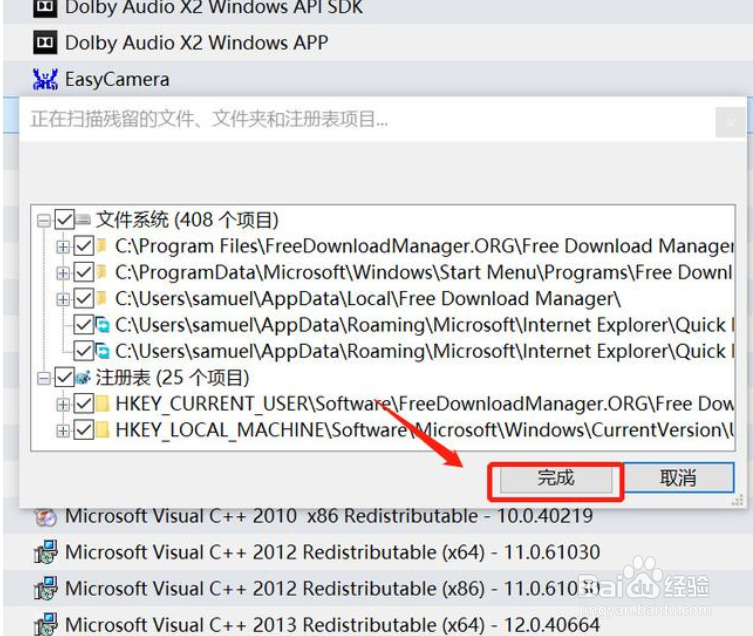
Task: Select 注册表 (25 个项目) tree row text
Action: [172, 378]
